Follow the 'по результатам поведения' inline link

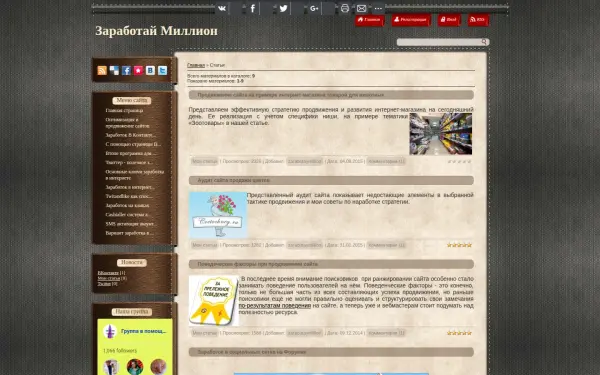pyautogui.click(x=275, y=306)
